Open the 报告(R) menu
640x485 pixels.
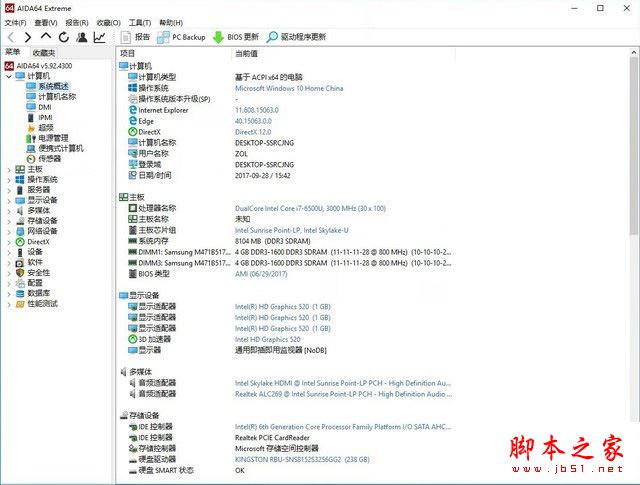click(x=77, y=23)
